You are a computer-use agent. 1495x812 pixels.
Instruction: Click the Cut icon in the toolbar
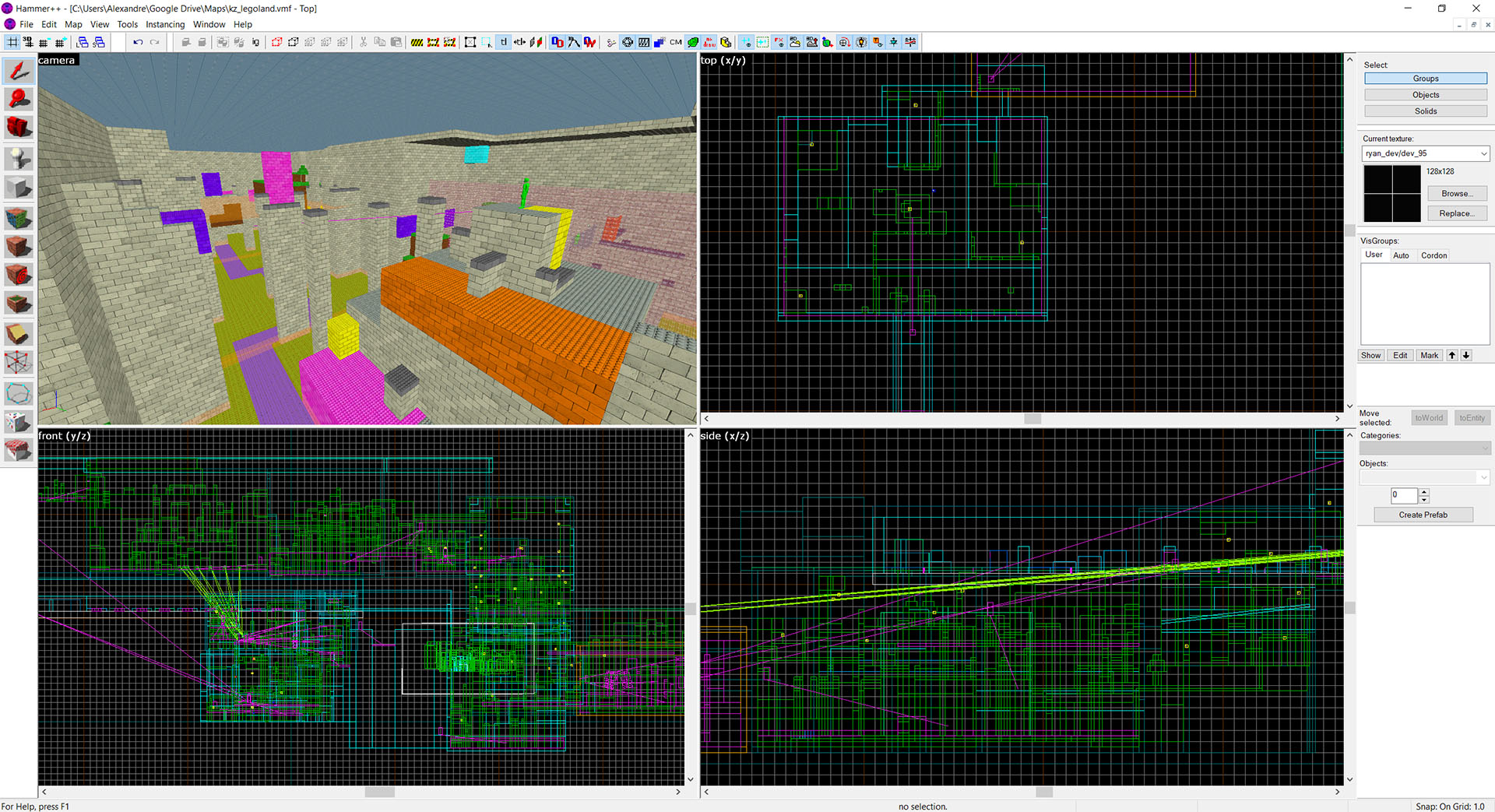coord(363,42)
